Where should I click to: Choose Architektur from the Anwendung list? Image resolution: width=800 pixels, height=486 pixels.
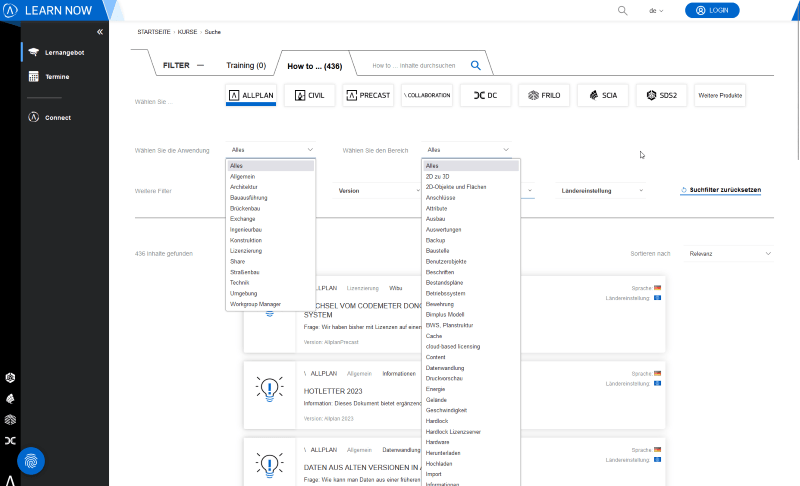[244, 186]
